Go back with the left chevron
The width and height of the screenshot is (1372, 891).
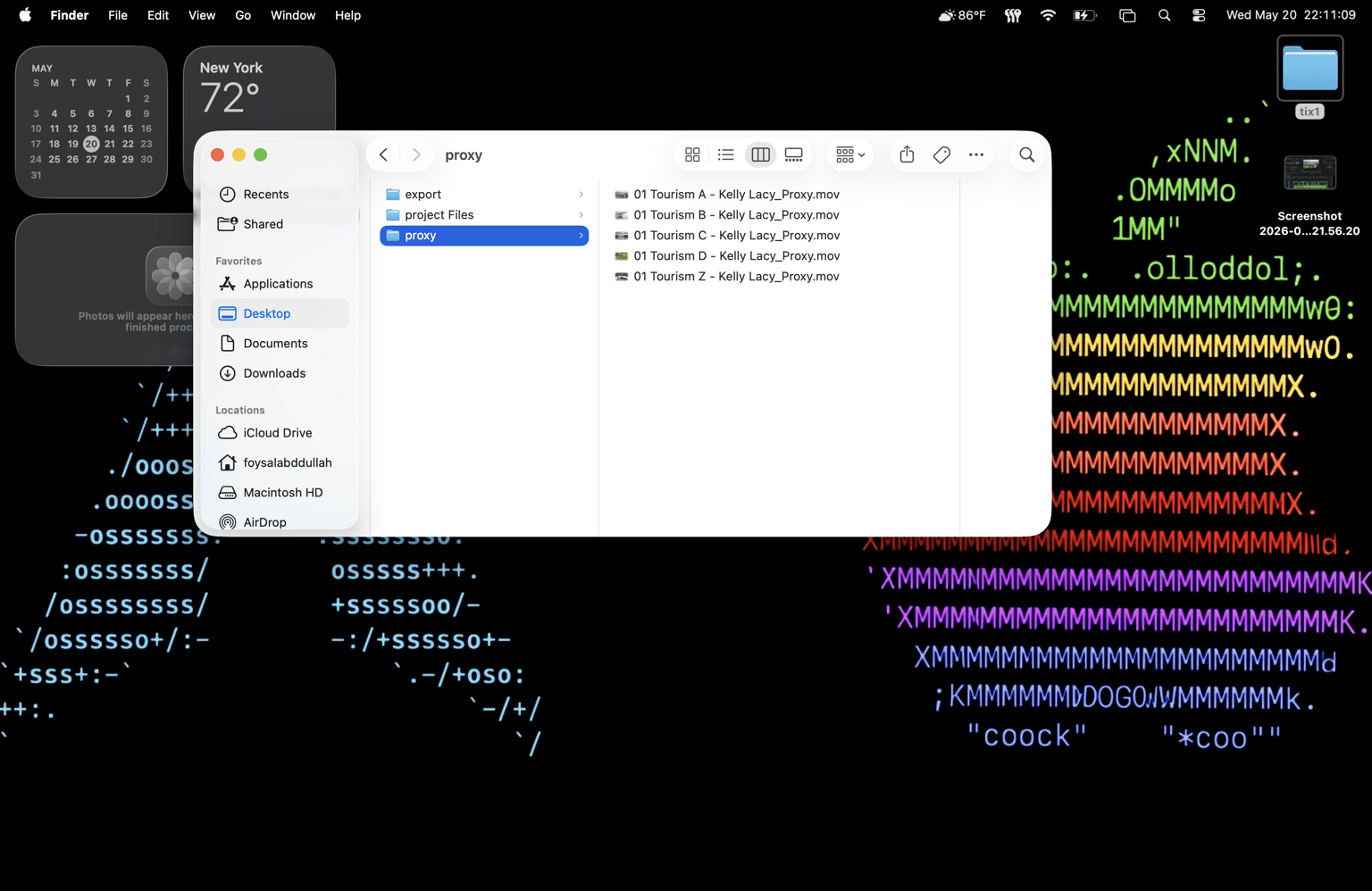click(383, 154)
